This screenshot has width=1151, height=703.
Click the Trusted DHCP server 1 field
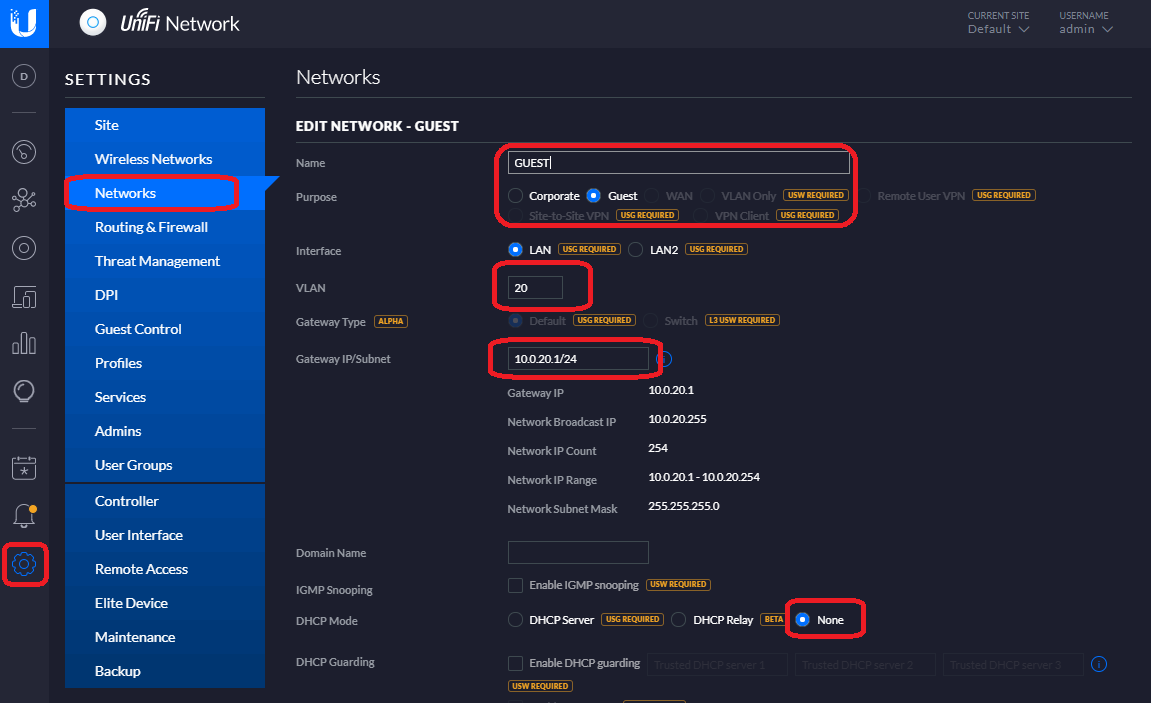(x=717, y=664)
